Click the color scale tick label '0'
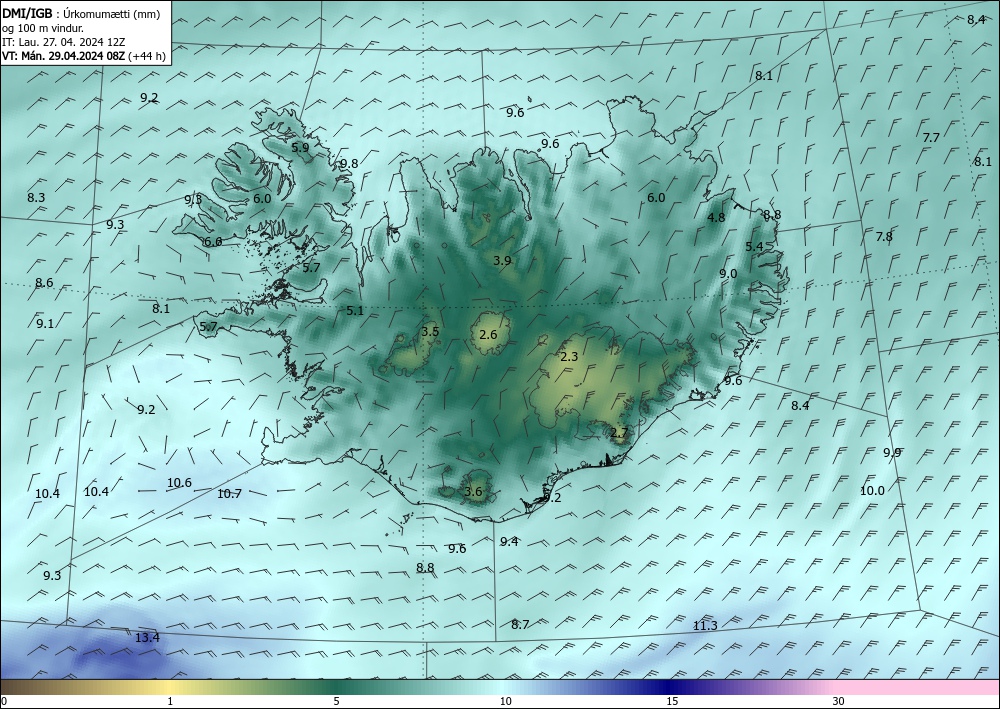The image size is (1000, 709). click(x=4, y=701)
